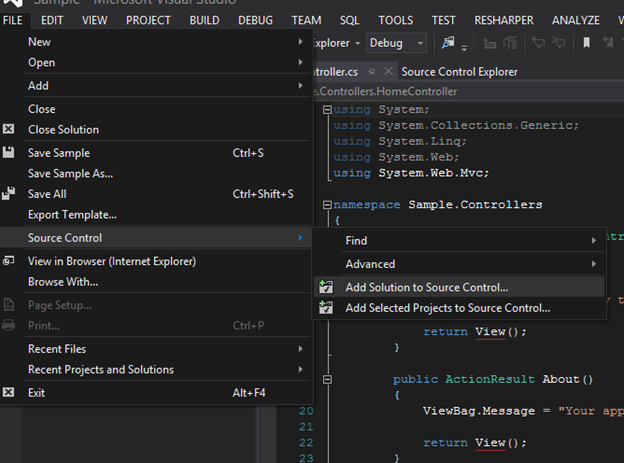624x463 pixels.
Task: Click the text 'System.Collections.Generic' in code
Action: (x=476, y=125)
